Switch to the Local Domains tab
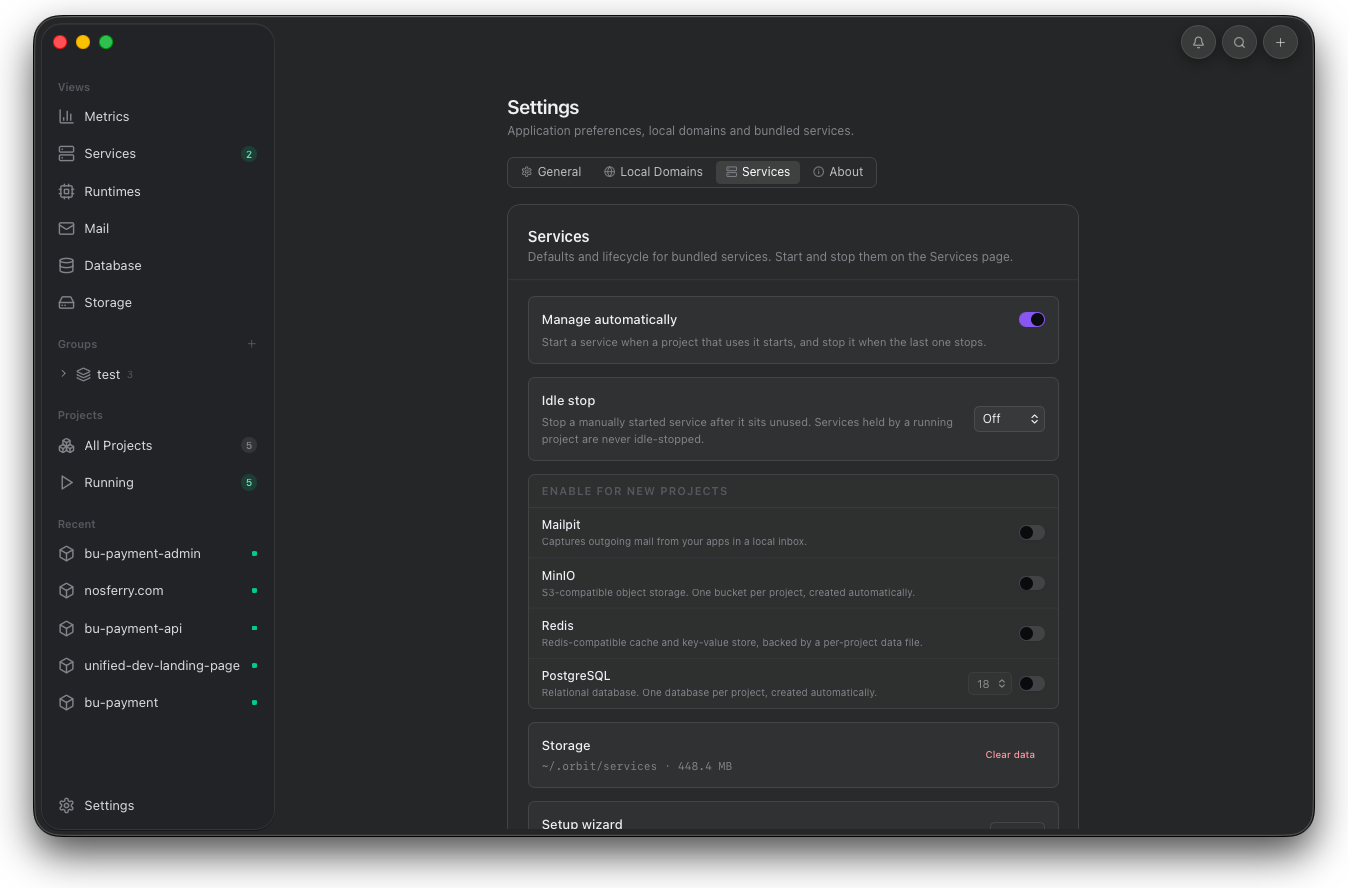1348x888 pixels. point(653,172)
